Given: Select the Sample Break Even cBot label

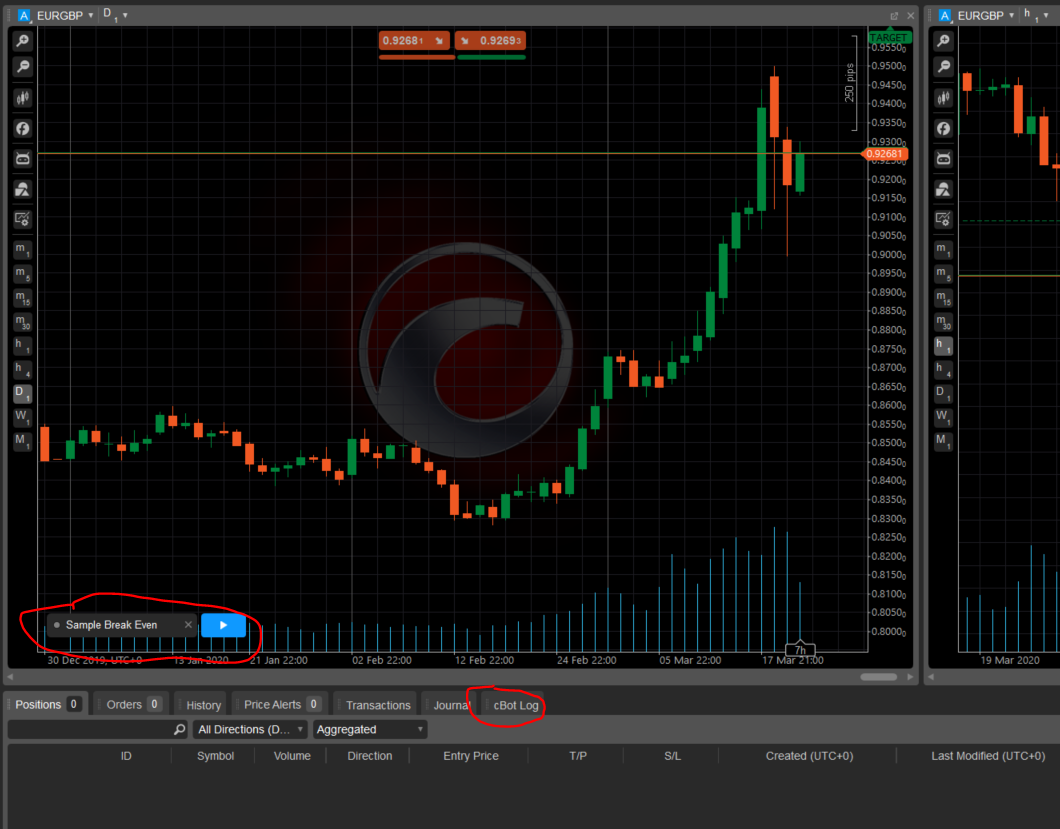Looking at the screenshot, I should 112,625.
